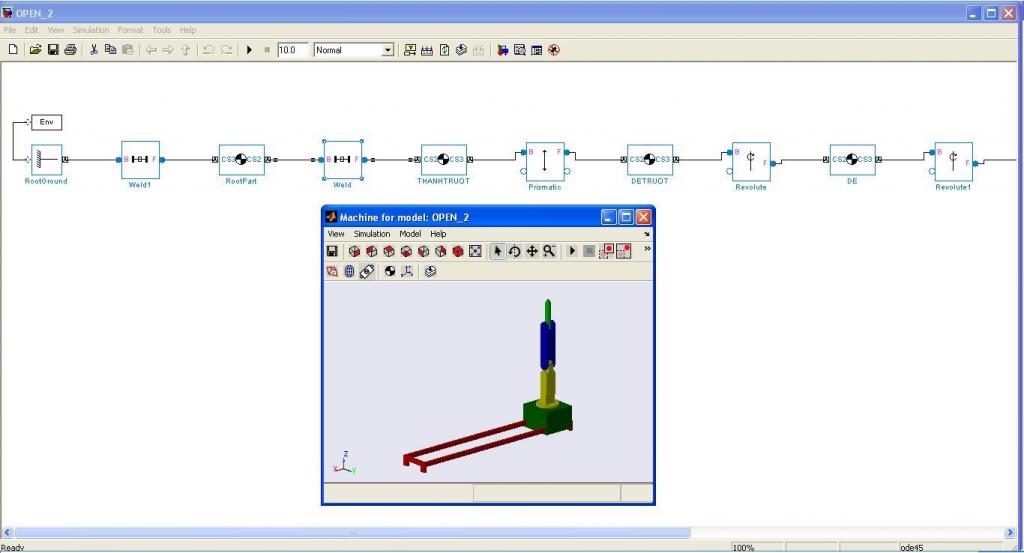The image size is (1024, 553).
Task: Toggle ellipsoids display globe icon
Action: point(349,272)
